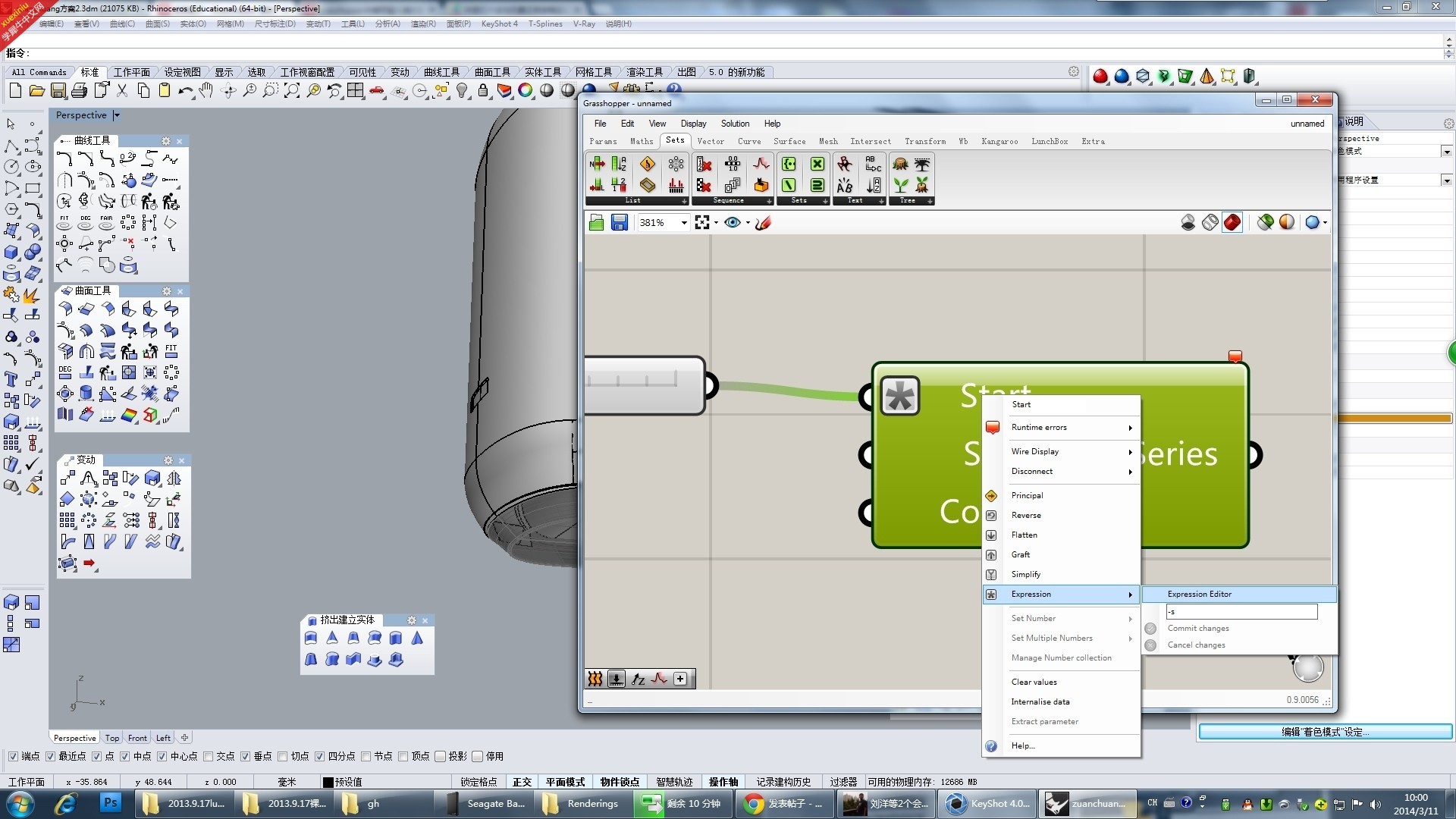
Task: Toggle the 垂点 osnap checkbox
Action: (245, 757)
